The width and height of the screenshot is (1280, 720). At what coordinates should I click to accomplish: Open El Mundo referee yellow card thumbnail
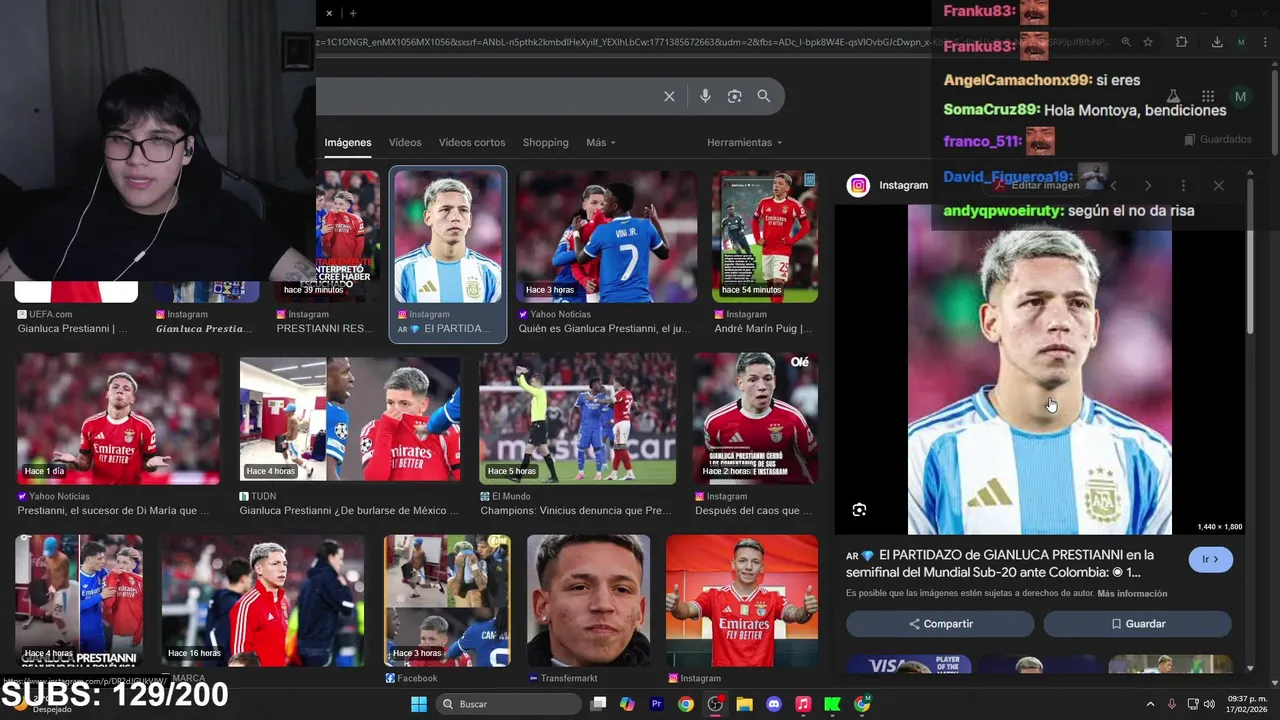(578, 419)
